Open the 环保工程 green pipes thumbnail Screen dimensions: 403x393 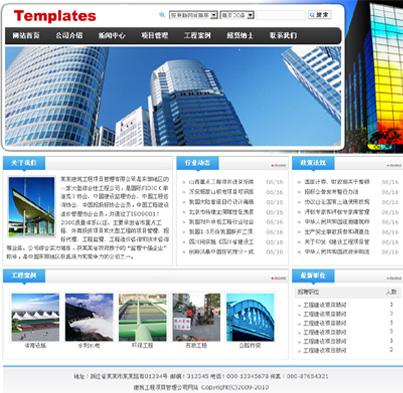coord(143,317)
